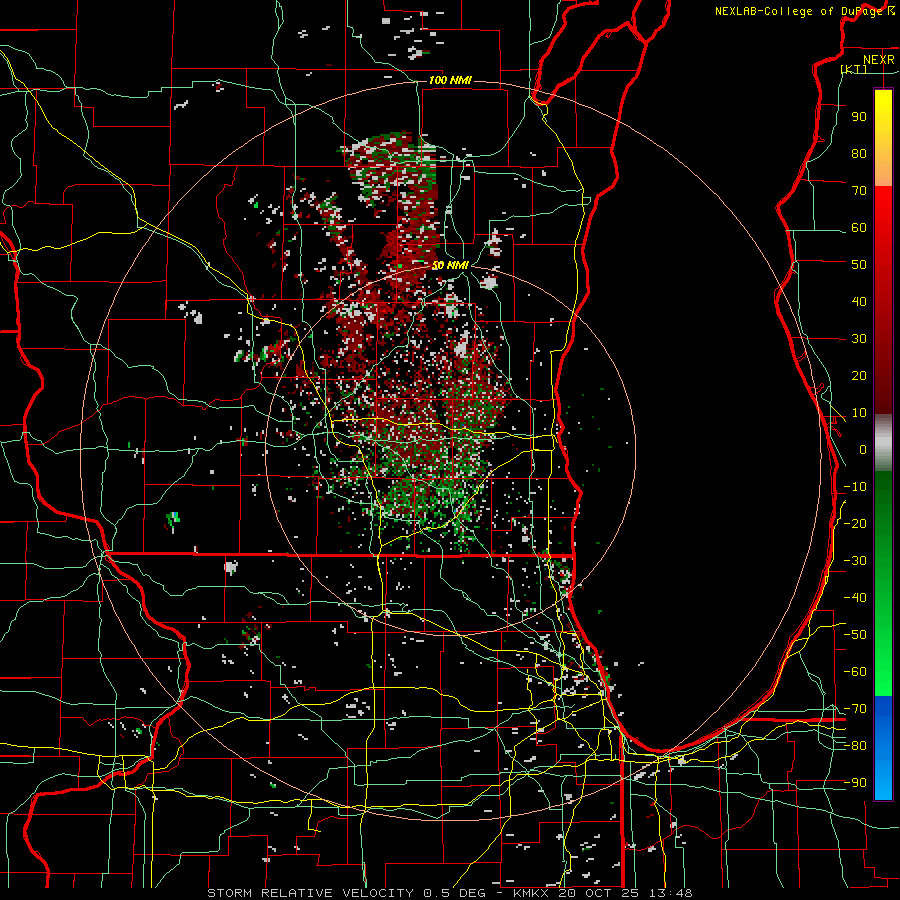Click the 100 NMI range ring label
The width and height of the screenshot is (900, 900).
click(x=450, y=80)
